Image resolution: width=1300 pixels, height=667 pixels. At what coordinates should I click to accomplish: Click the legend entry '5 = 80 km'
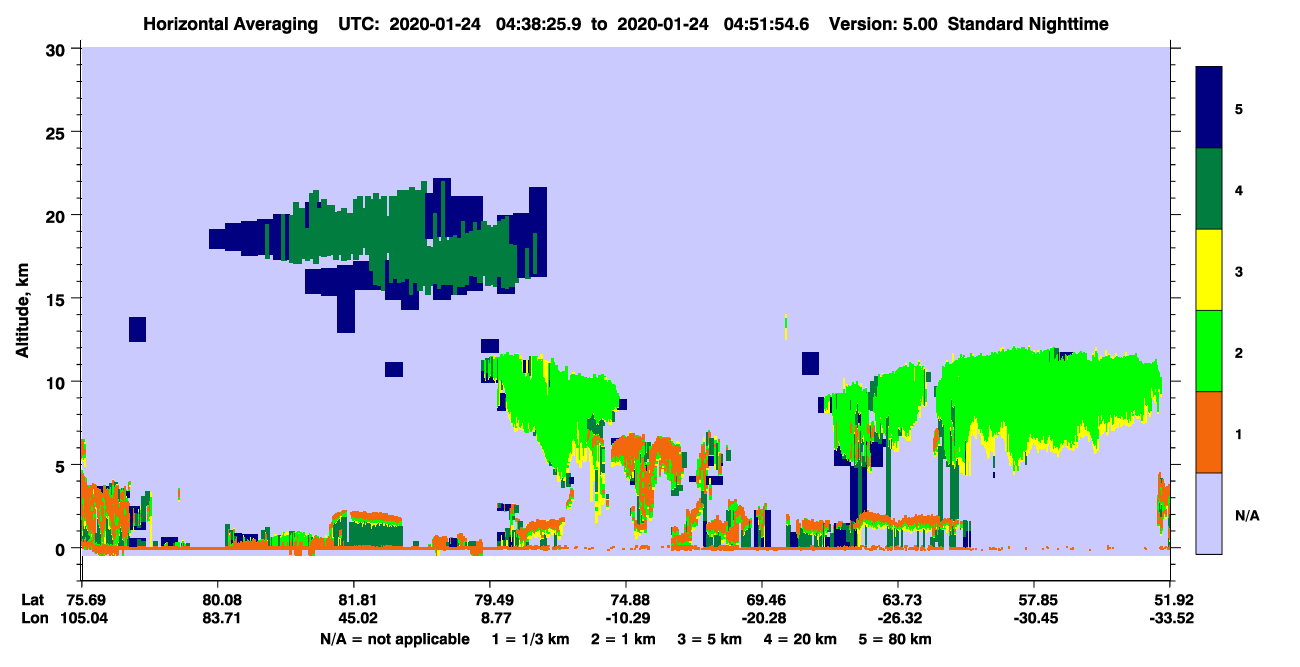895,639
